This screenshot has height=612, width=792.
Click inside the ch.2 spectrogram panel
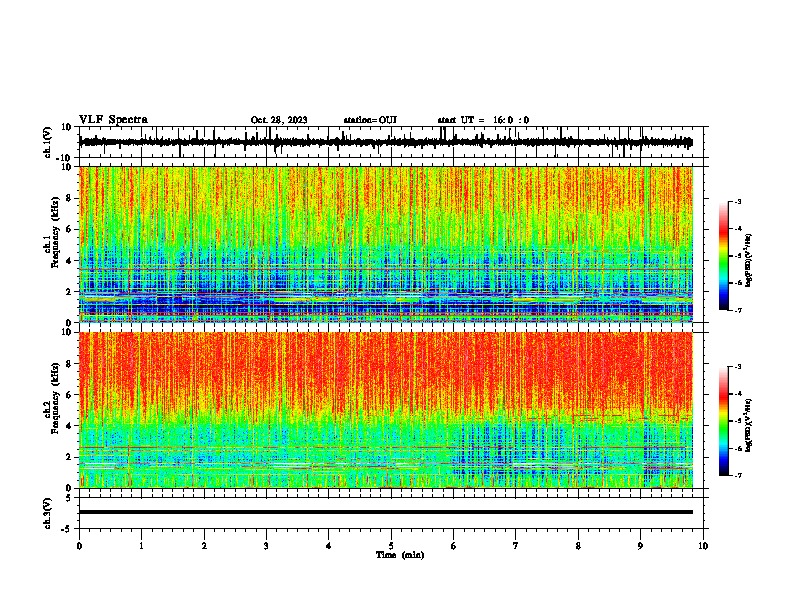click(x=386, y=410)
